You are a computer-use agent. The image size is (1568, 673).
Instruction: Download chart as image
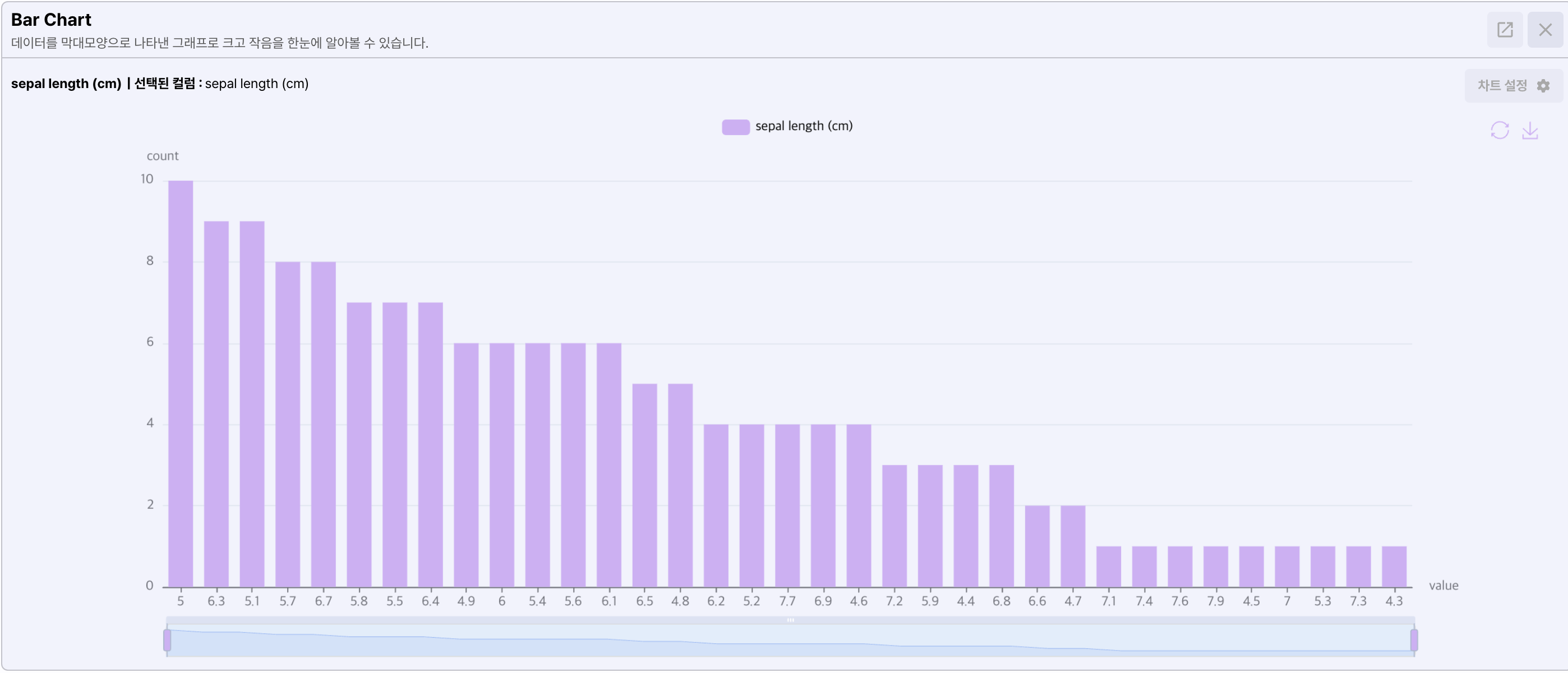click(1530, 130)
